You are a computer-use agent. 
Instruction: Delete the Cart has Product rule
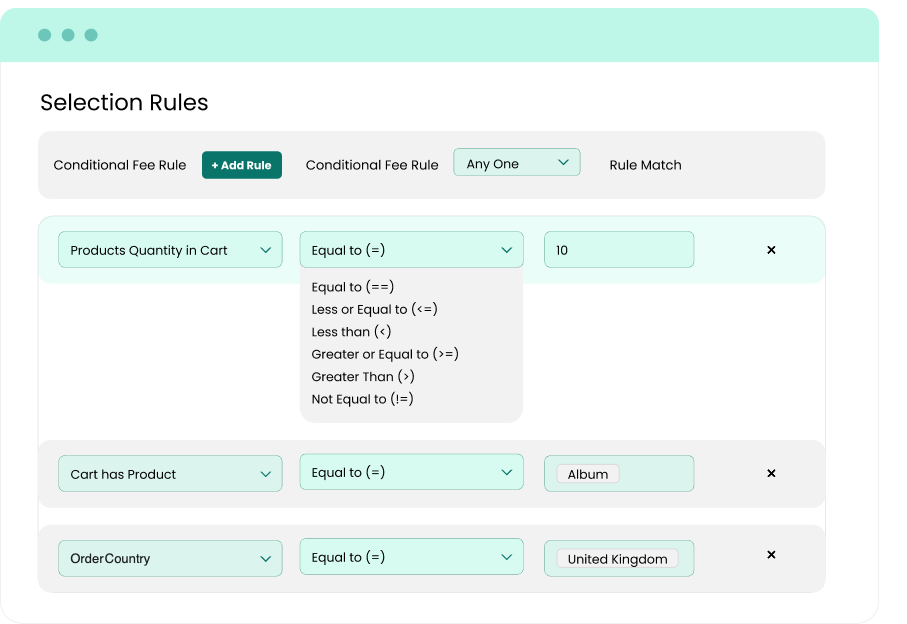771,474
